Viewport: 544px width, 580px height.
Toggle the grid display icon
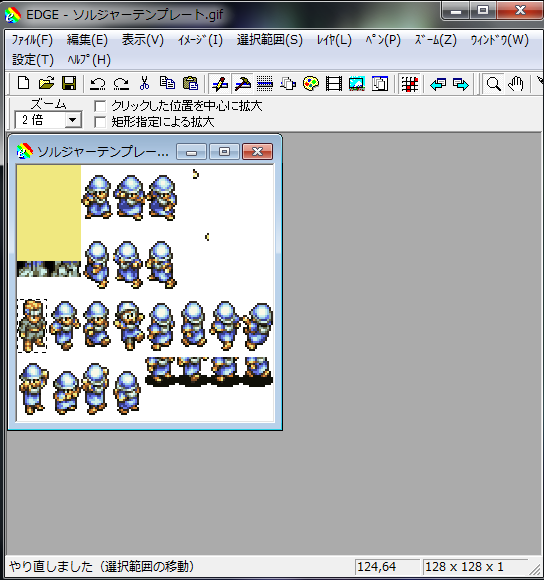(409, 84)
